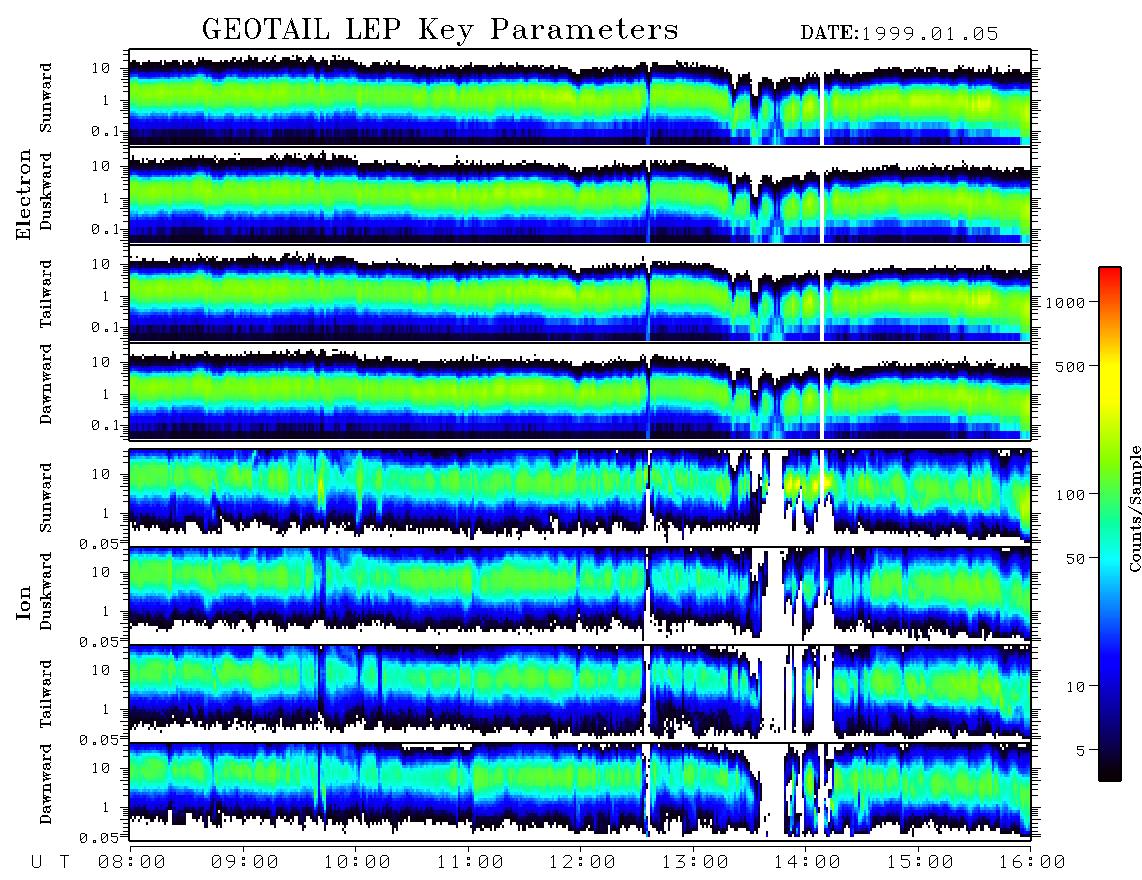Click the 50 colorbar tick label
The height and width of the screenshot is (880, 1142).
[1075, 559]
